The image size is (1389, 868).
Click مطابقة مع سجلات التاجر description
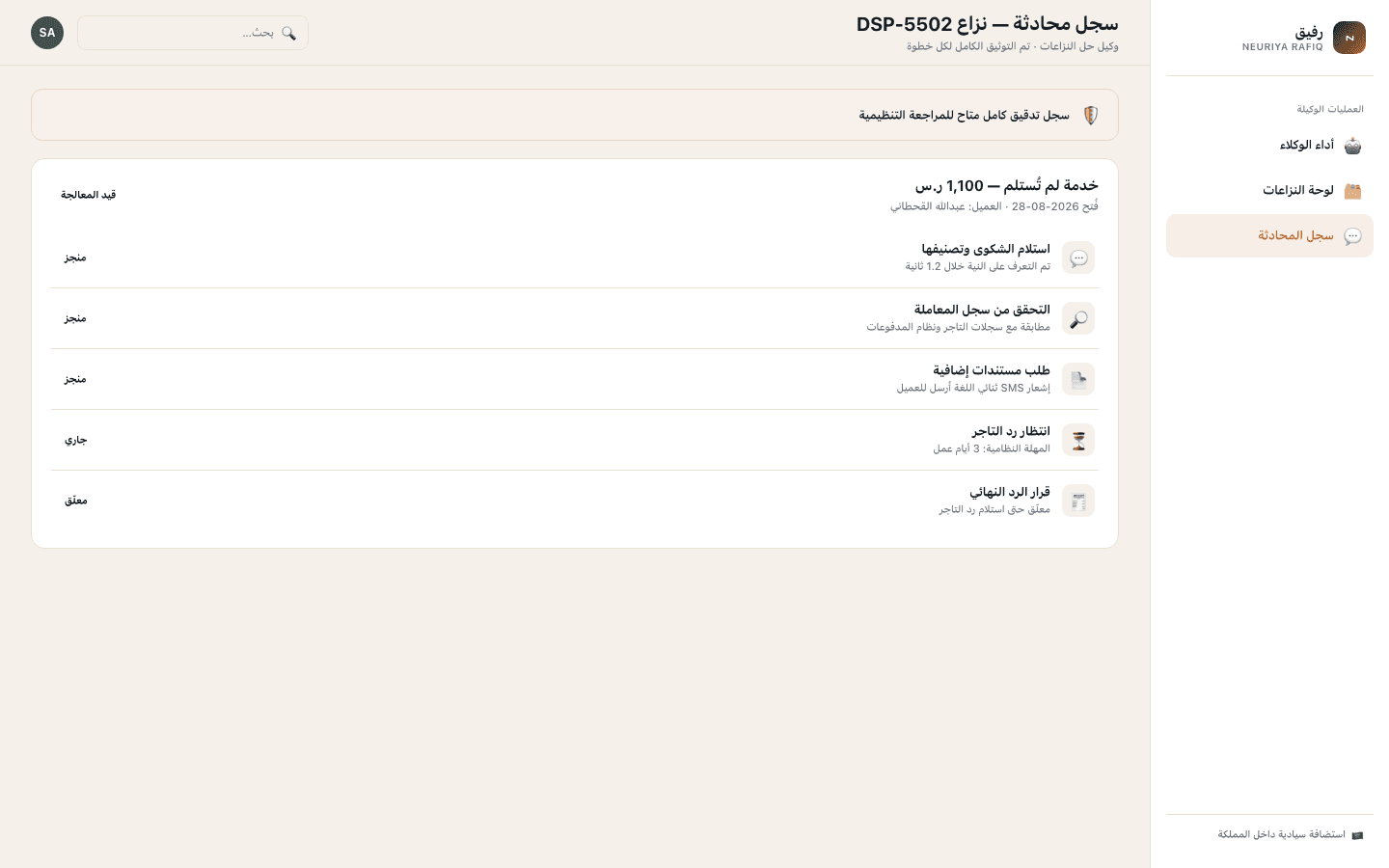pyautogui.click(x=958, y=327)
